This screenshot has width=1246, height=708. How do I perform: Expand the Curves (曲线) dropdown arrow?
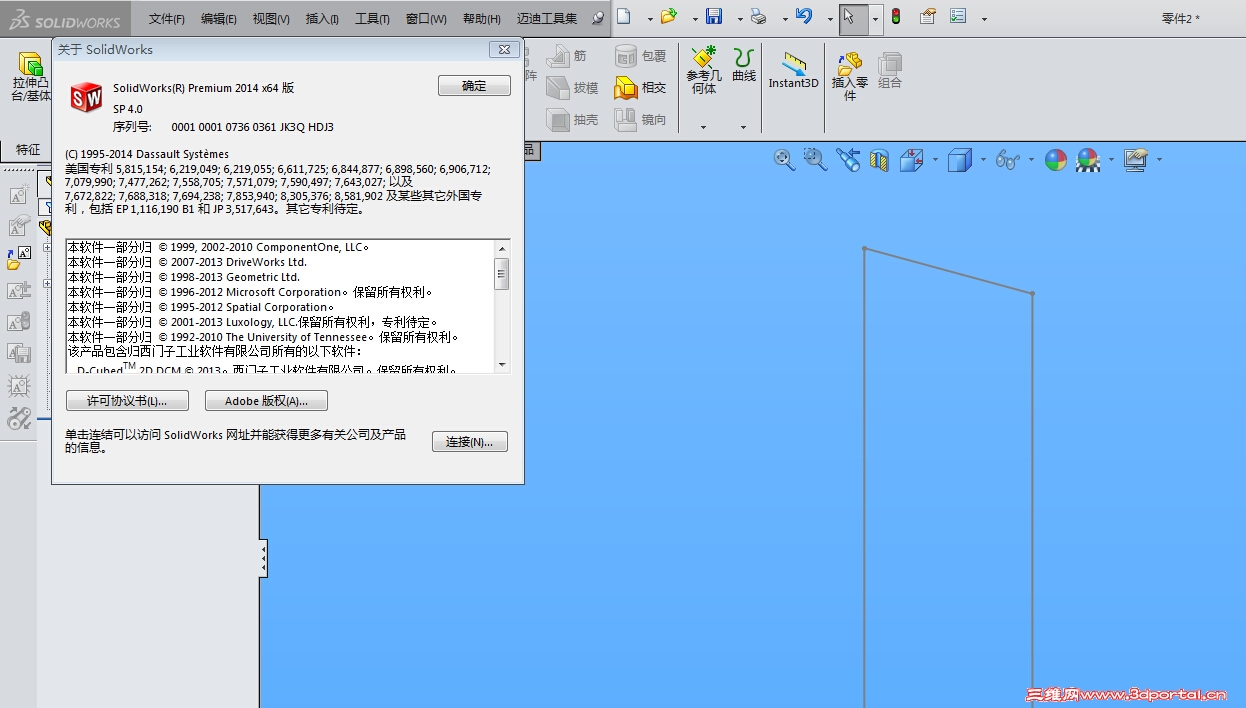pyautogui.click(x=743, y=127)
